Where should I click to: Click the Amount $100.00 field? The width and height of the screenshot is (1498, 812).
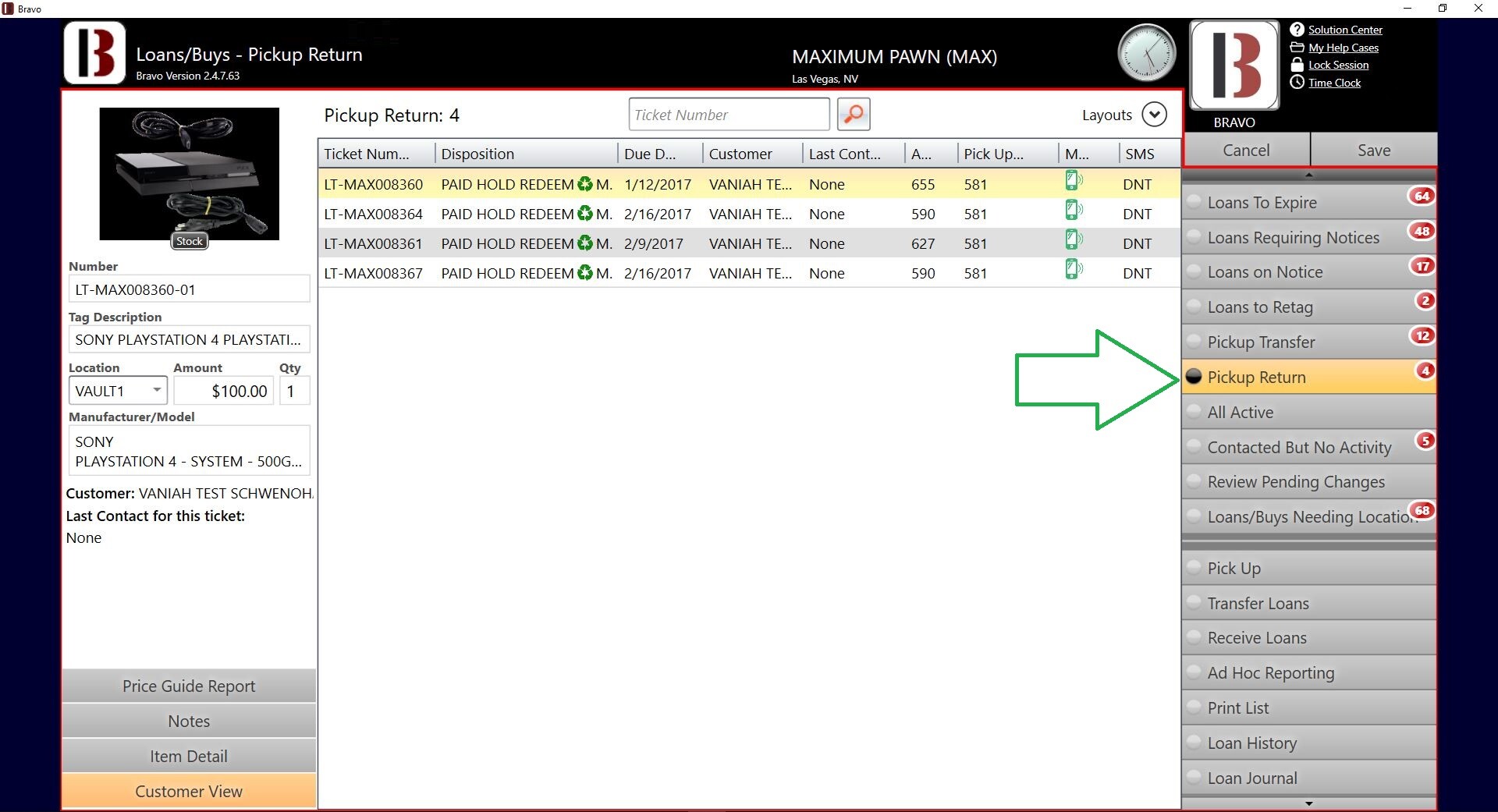(x=223, y=390)
